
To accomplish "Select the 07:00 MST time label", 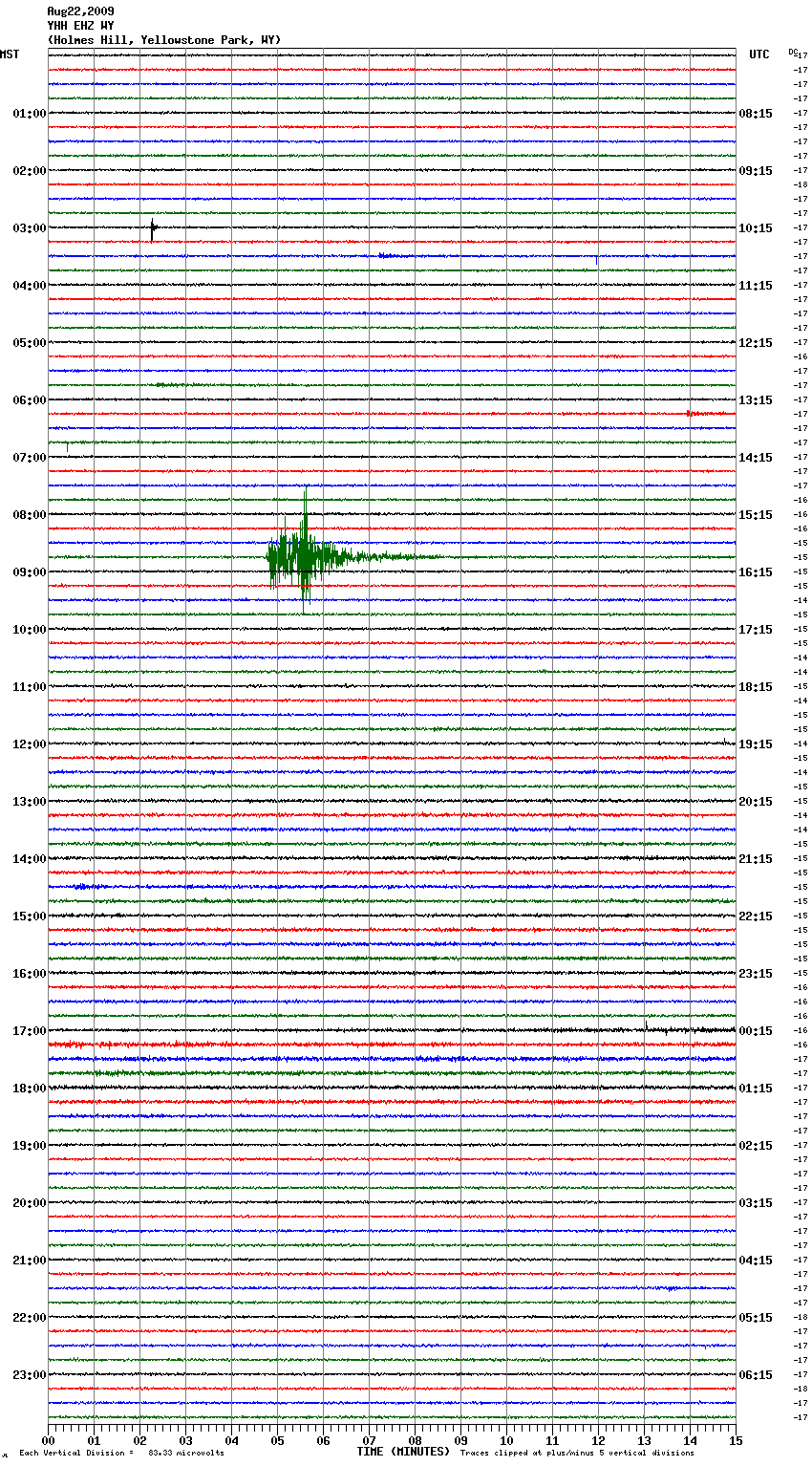I will coord(30,458).
